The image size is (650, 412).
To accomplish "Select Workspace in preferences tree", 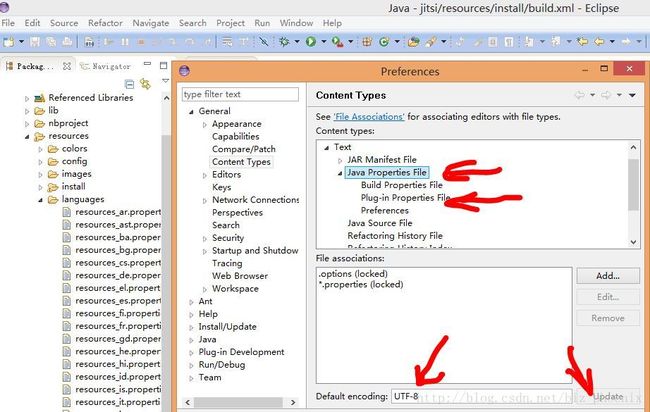I will (235, 288).
